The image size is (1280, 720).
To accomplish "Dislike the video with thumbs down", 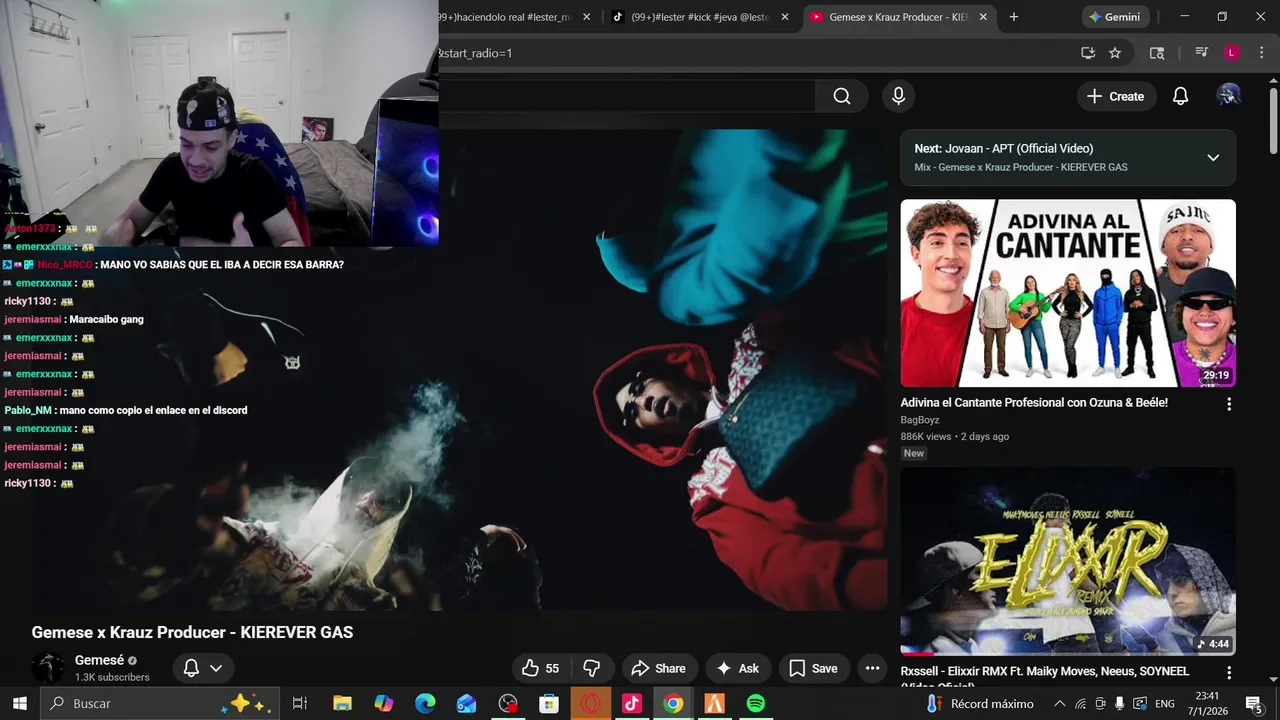I will (x=591, y=668).
